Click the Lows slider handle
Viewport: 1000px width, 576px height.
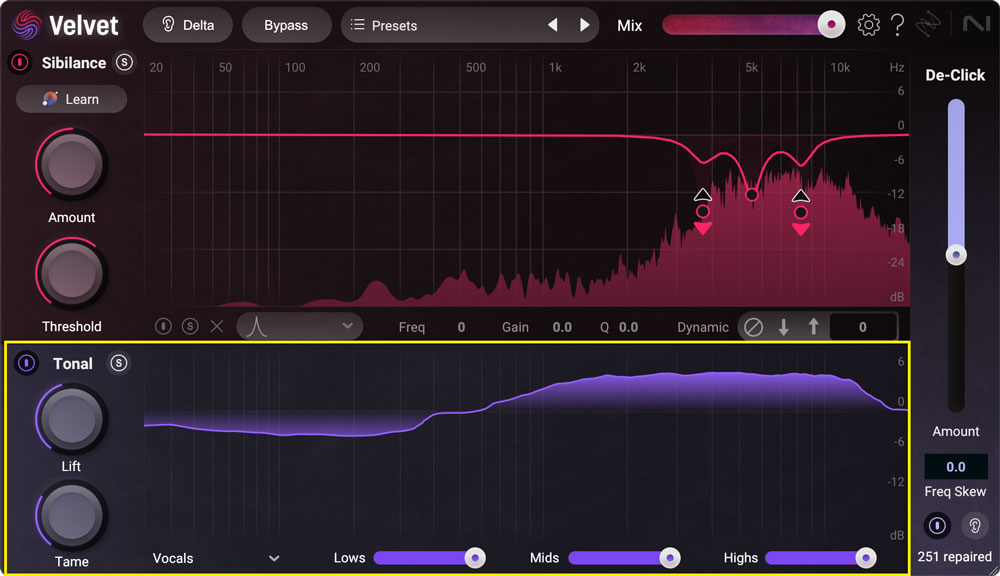(474, 558)
